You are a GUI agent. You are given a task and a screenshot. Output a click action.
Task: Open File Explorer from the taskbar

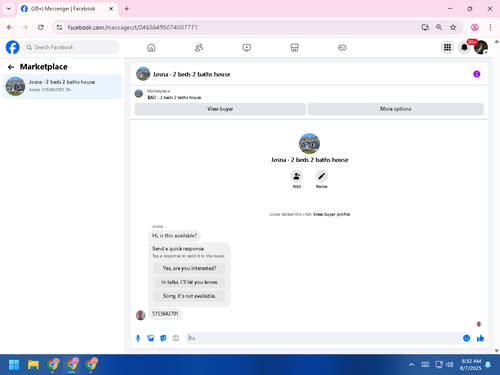[x=33, y=365]
